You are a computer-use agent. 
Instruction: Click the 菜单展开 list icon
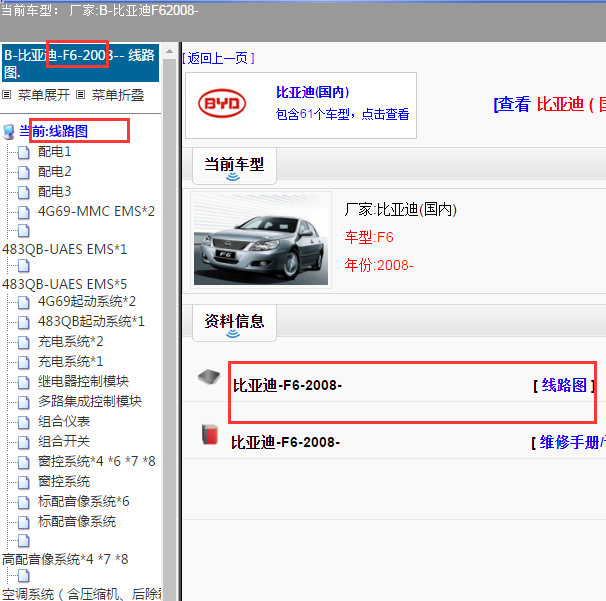(x=7, y=95)
